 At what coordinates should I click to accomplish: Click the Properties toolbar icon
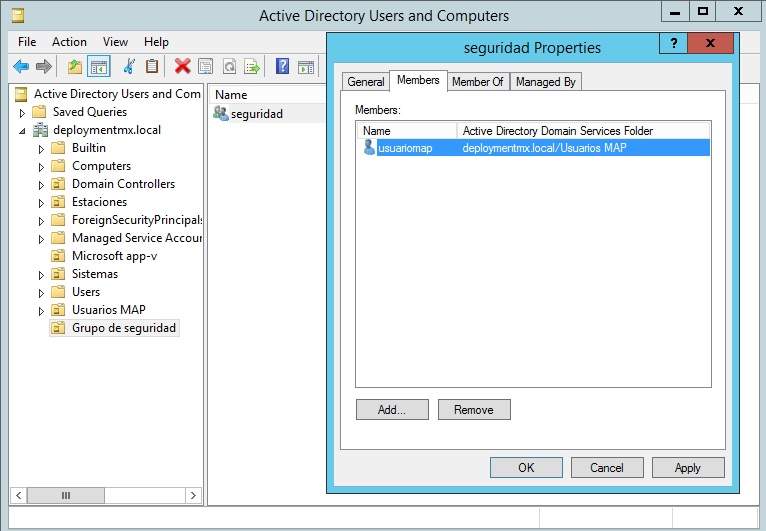tap(206, 67)
